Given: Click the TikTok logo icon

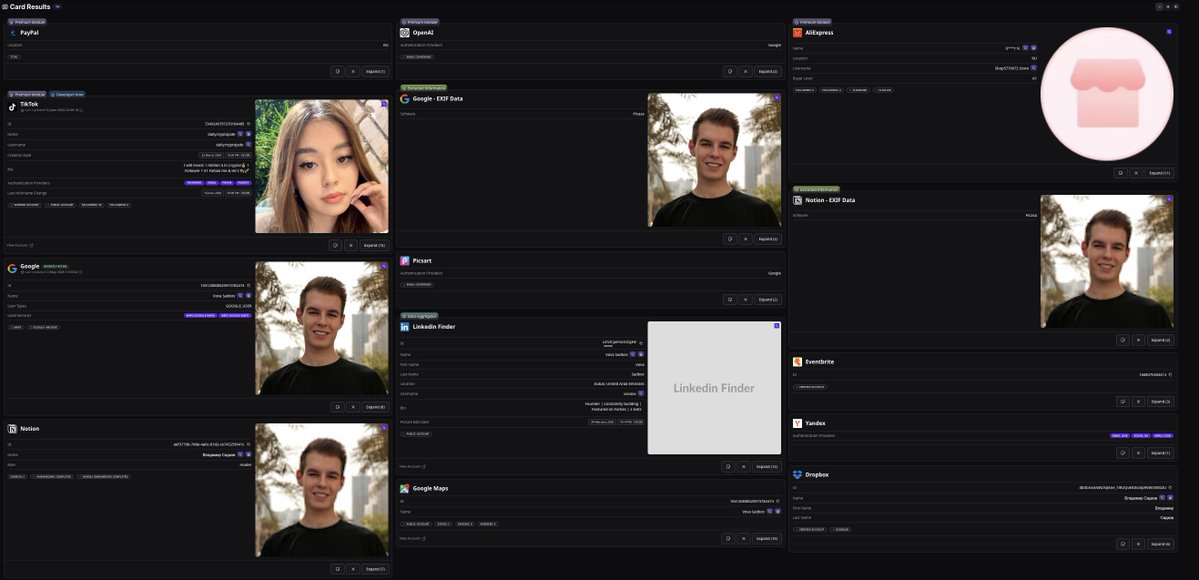Looking at the screenshot, I should pos(12,106).
